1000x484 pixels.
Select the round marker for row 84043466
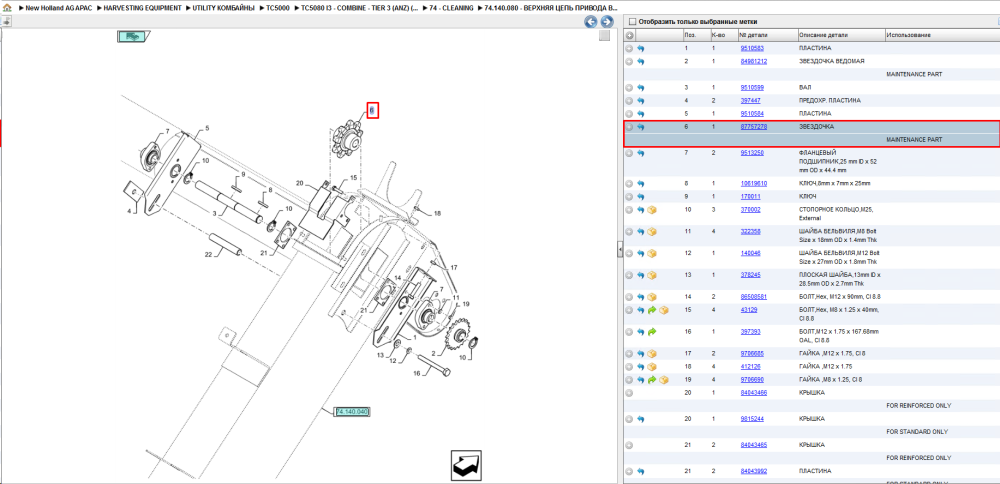629,393
